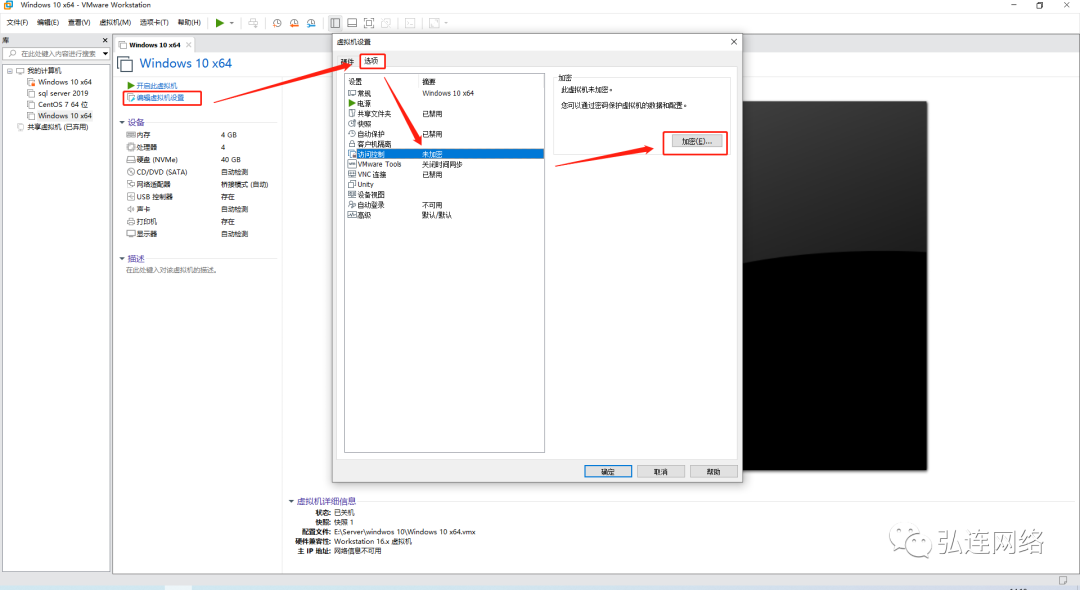This screenshot has width=1080, height=590.
Task: Close the Windows 10 x64 tab
Action: pos(188,45)
